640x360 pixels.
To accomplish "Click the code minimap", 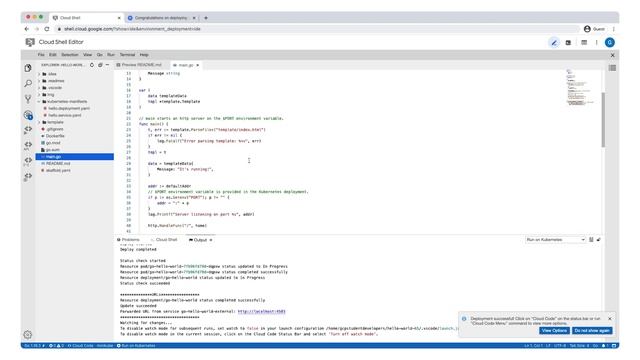I will (580, 88).
